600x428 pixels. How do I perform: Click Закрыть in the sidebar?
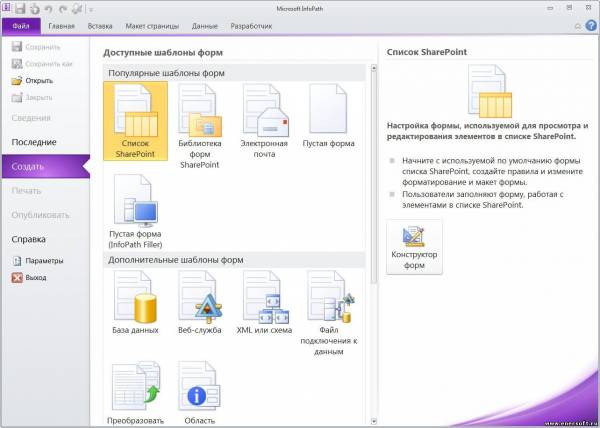point(32,98)
